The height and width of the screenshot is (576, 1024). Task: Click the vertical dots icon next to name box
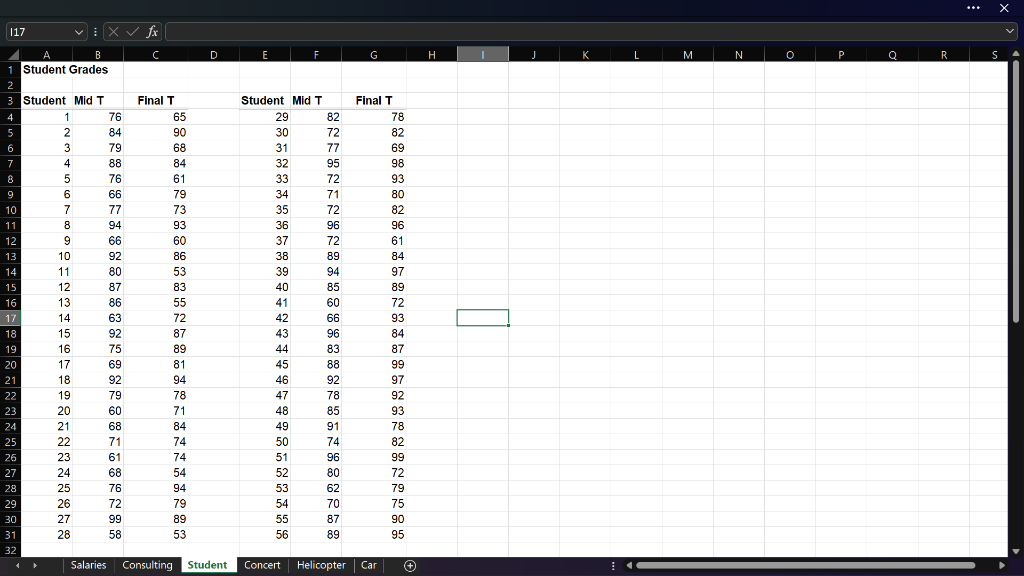[95, 31]
